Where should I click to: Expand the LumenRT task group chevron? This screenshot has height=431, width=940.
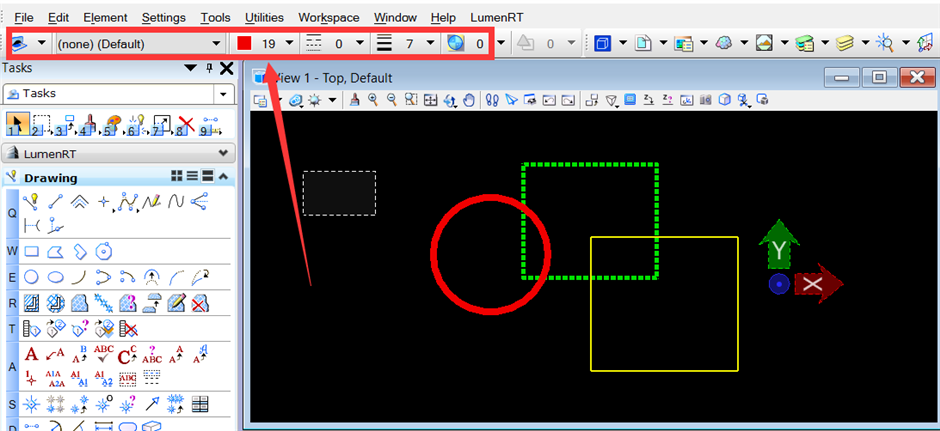[224, 153]
